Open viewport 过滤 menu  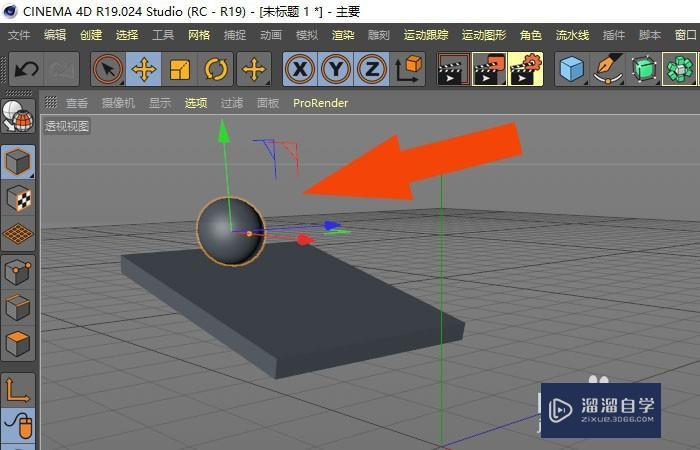pos(232,103)
